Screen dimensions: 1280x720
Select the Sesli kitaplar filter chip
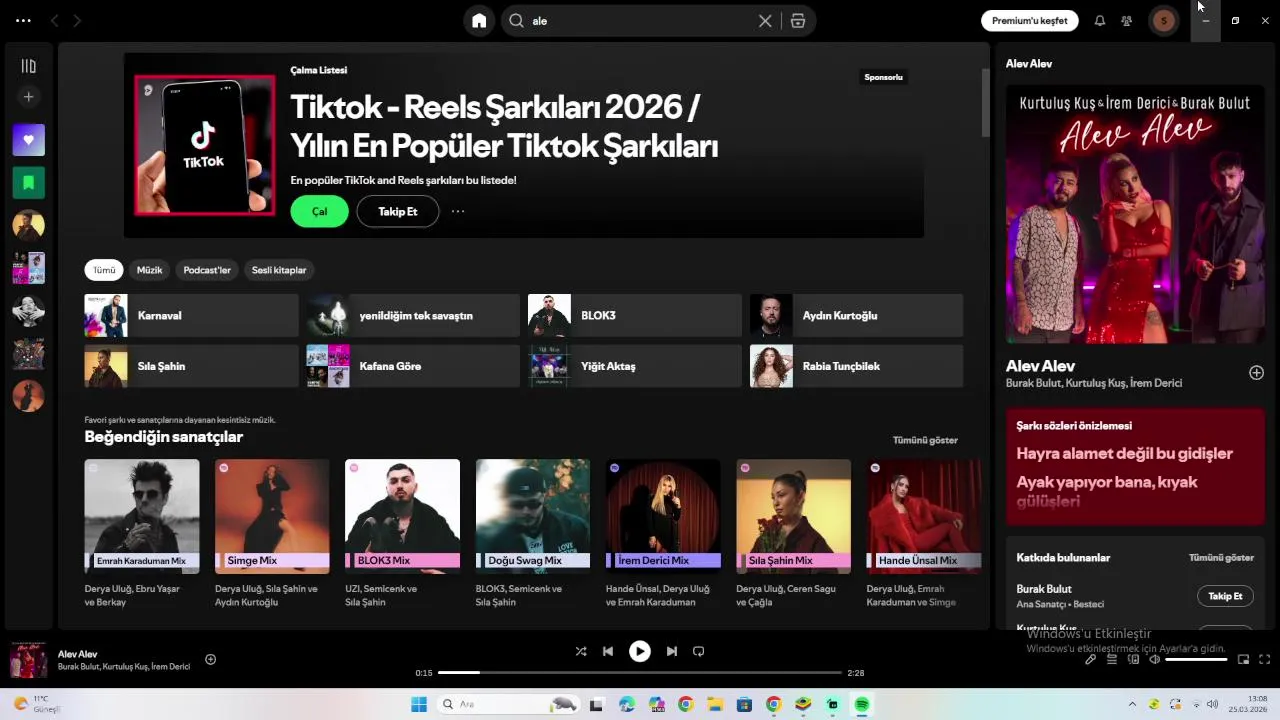[x=279, y=270]
